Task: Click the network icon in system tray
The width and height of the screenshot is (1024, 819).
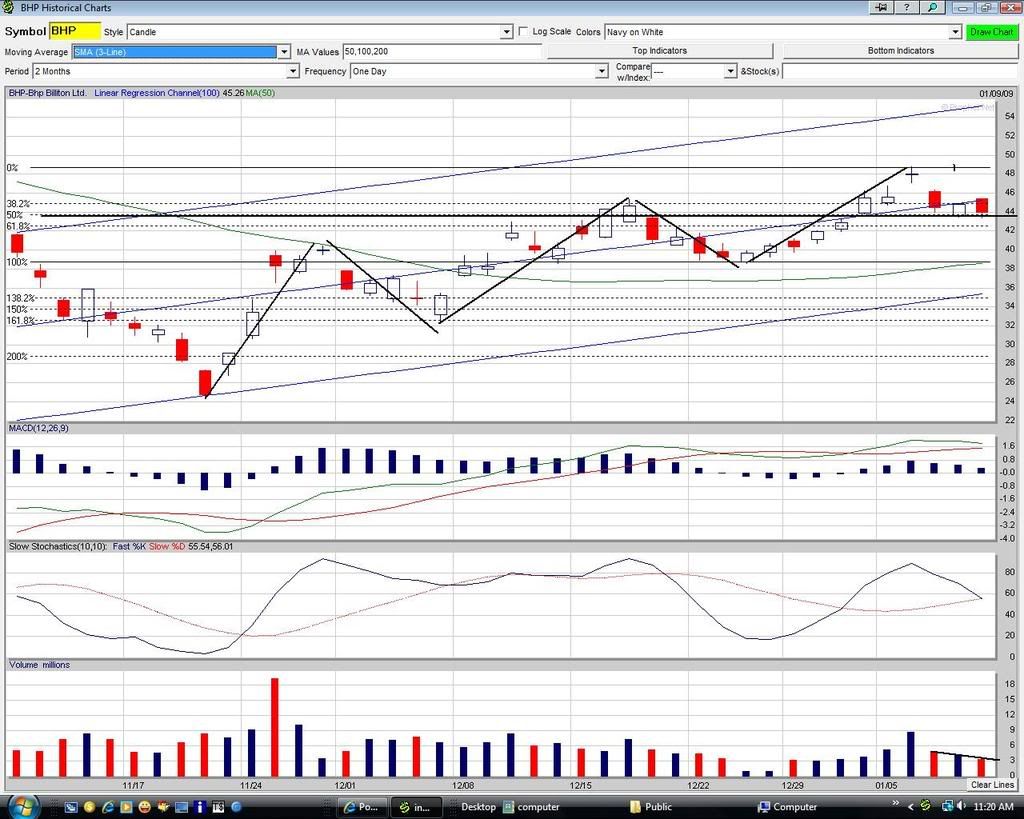Action: coord(946,807)
